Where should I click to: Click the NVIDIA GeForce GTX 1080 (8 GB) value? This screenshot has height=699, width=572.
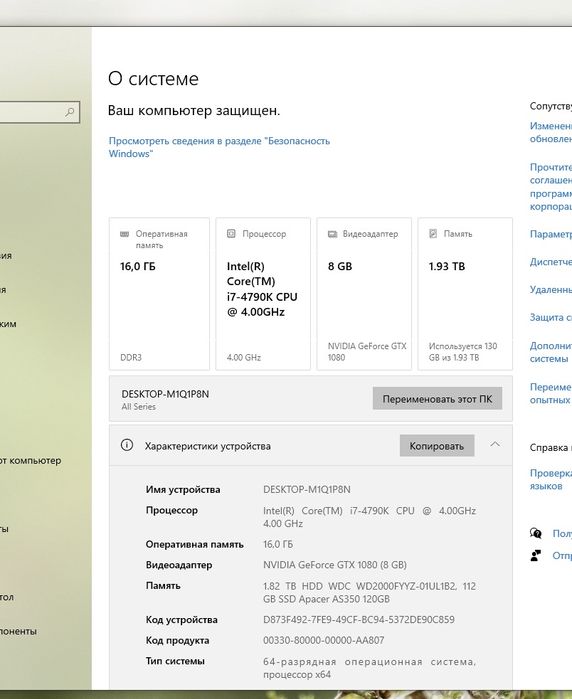(x=335, y=565)
